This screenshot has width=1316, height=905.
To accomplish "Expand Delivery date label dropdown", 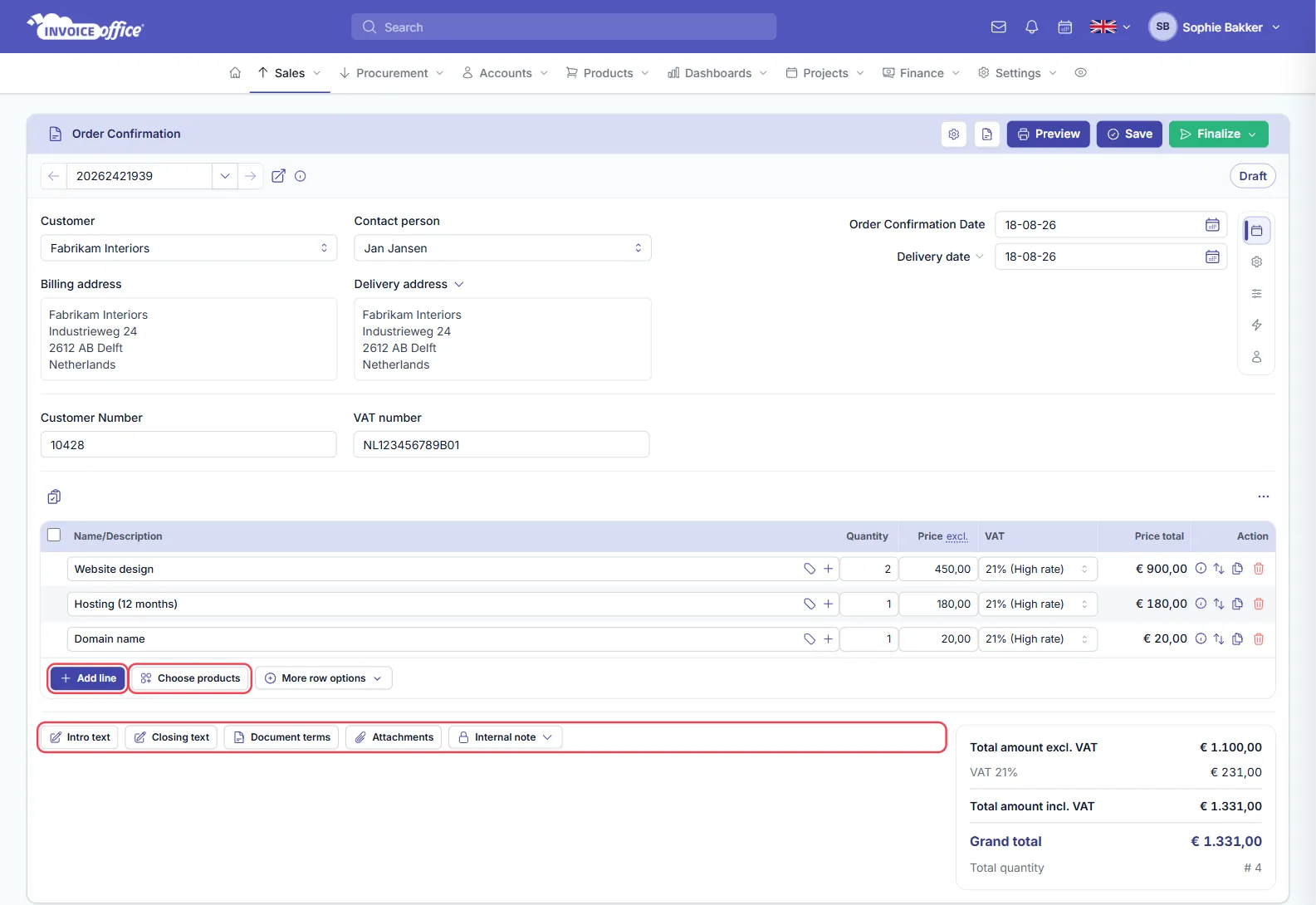I will (980, 257).
